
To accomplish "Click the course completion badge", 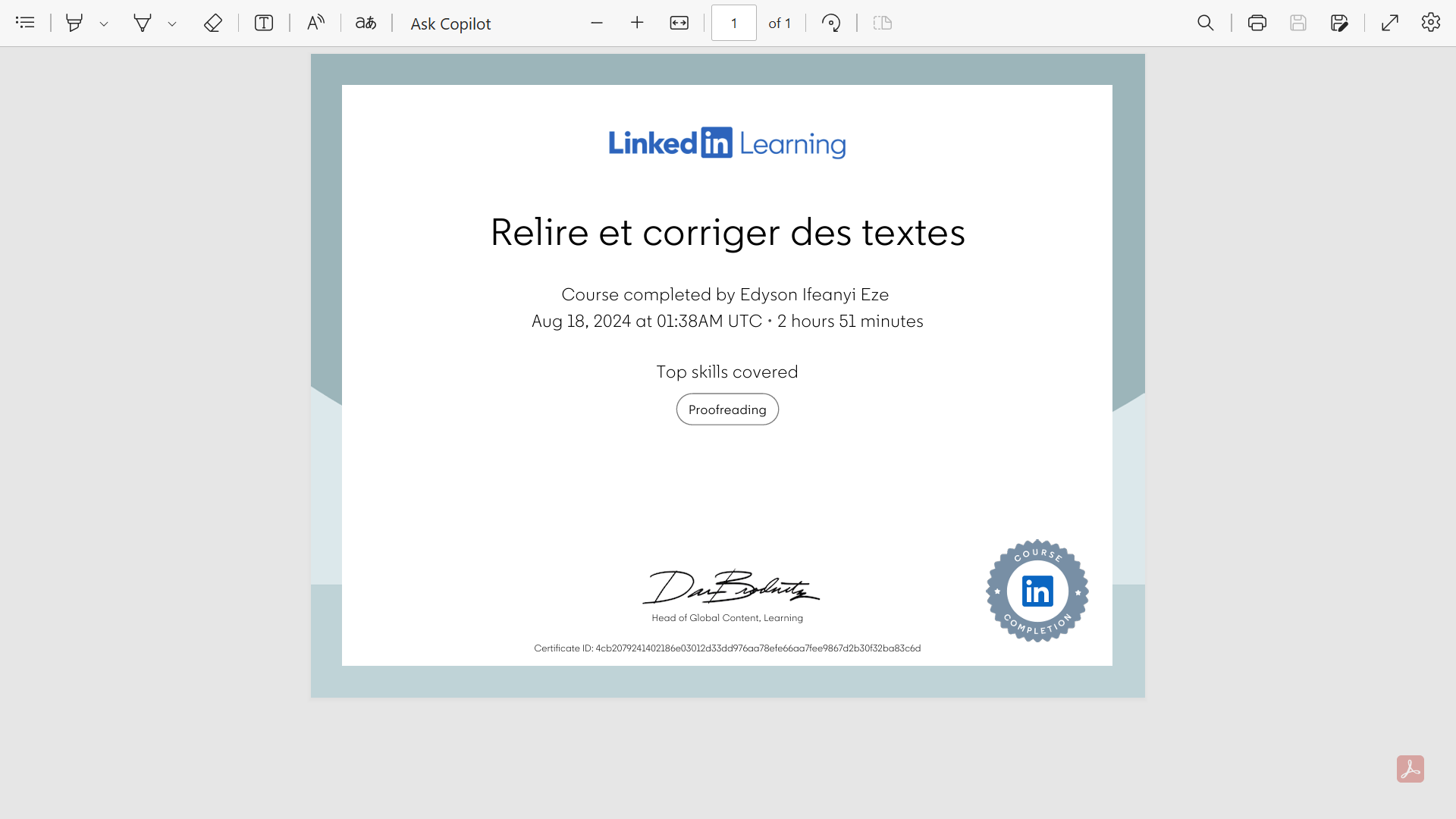I will [1037, 591].
